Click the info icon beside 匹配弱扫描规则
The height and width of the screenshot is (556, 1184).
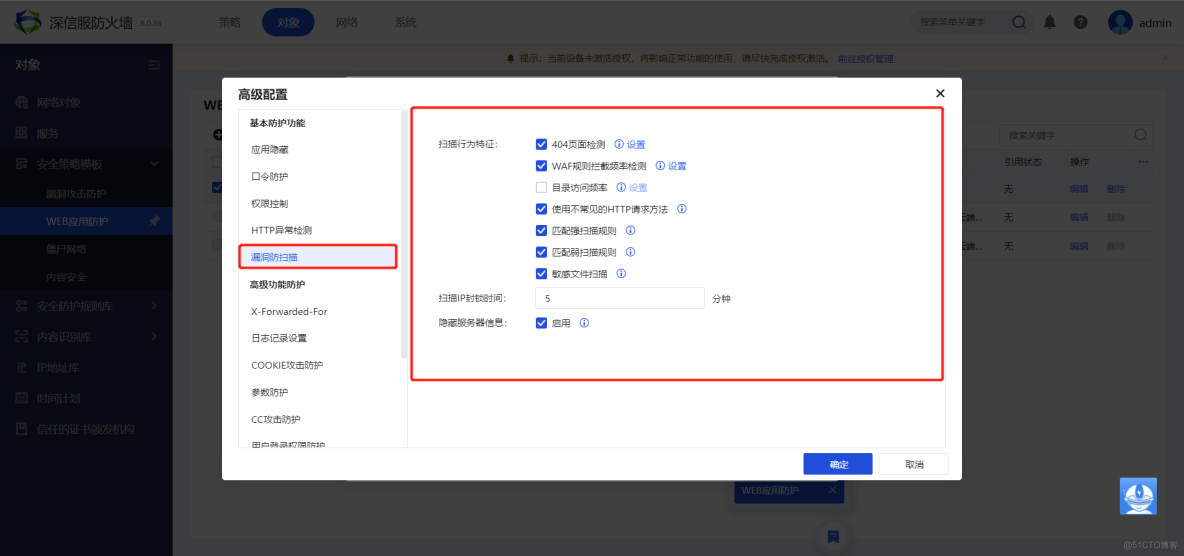coord(631,252)
